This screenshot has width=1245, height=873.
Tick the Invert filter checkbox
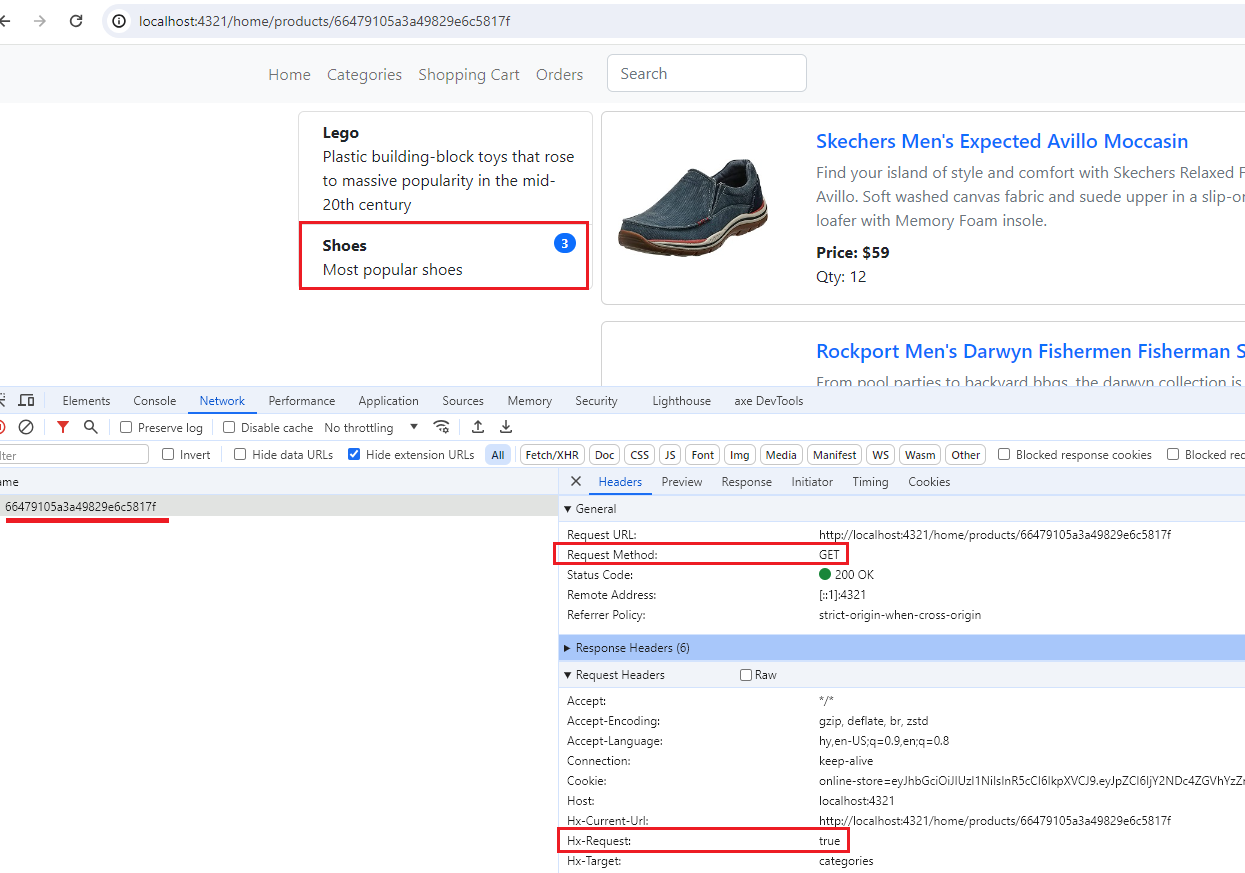[169, 454]
